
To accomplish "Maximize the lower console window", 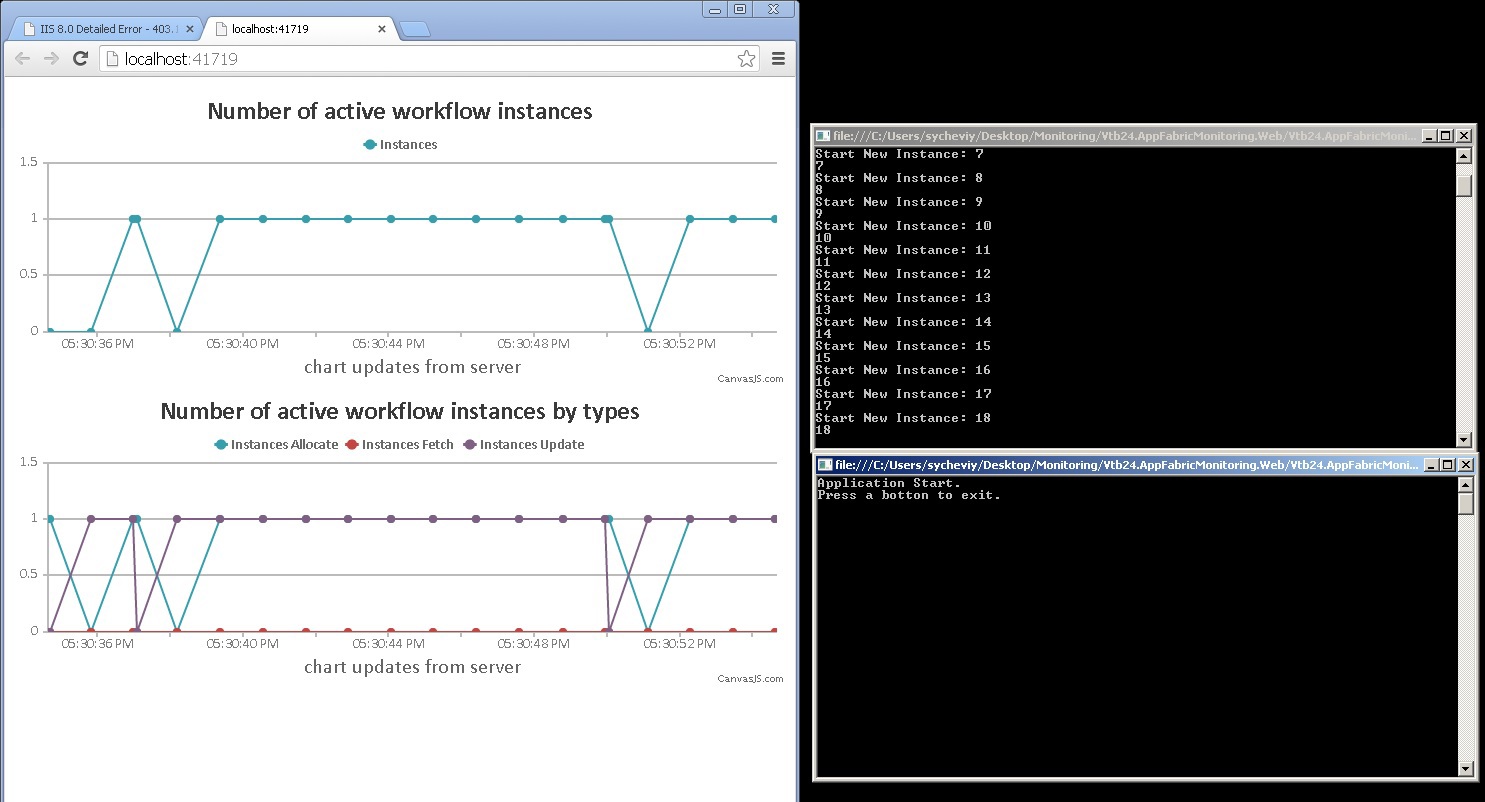I will click(x=1447, y=465).
